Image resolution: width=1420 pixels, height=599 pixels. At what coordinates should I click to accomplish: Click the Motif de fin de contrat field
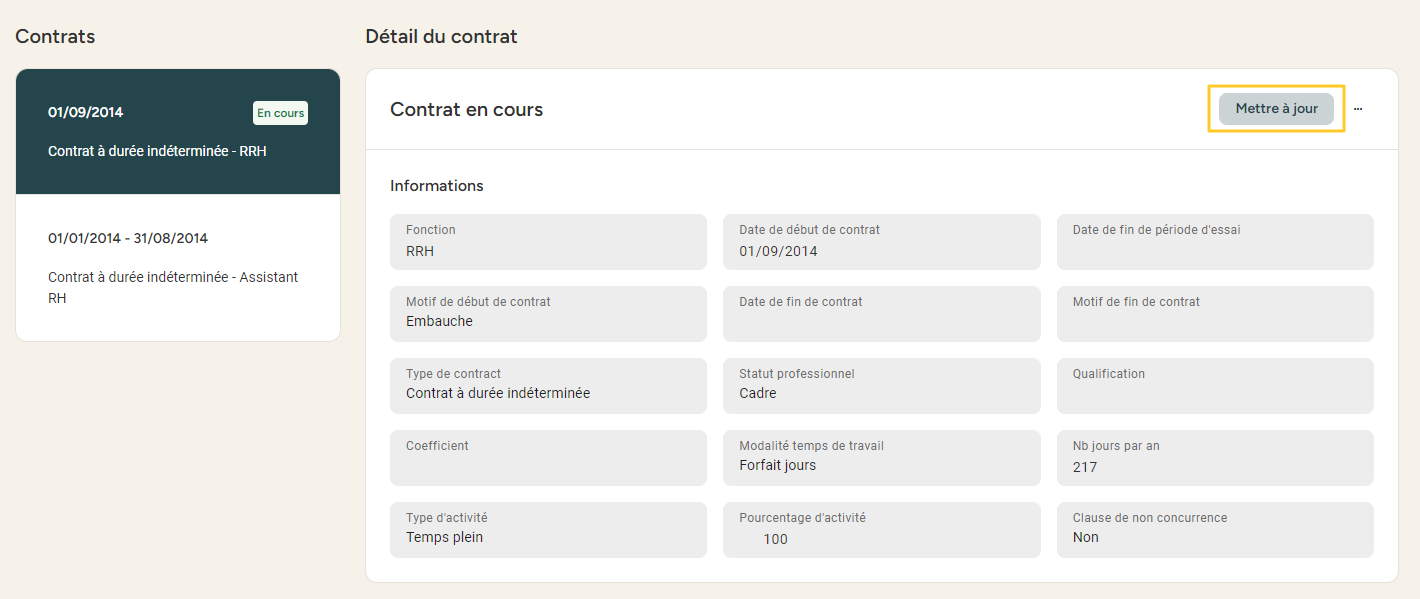pyautogui.click(x=1214, y=314)
